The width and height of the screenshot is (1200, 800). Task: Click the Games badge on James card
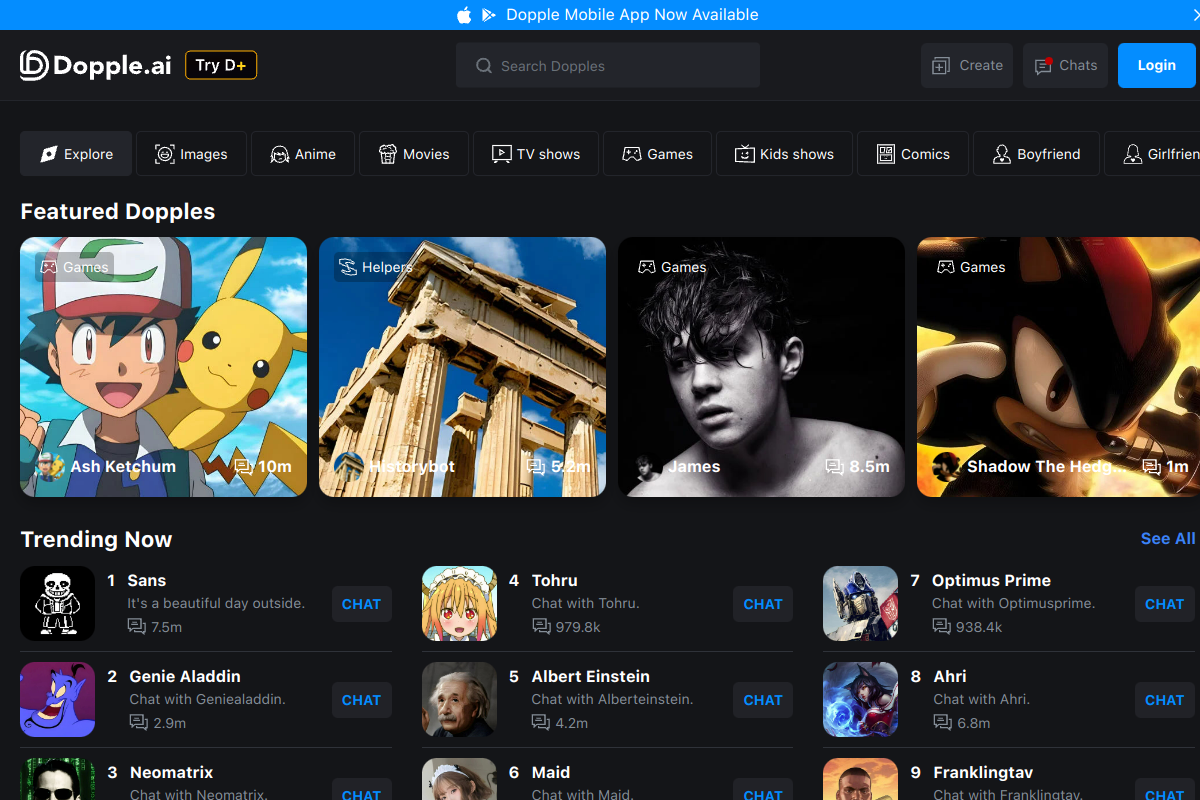pos(672,267)
